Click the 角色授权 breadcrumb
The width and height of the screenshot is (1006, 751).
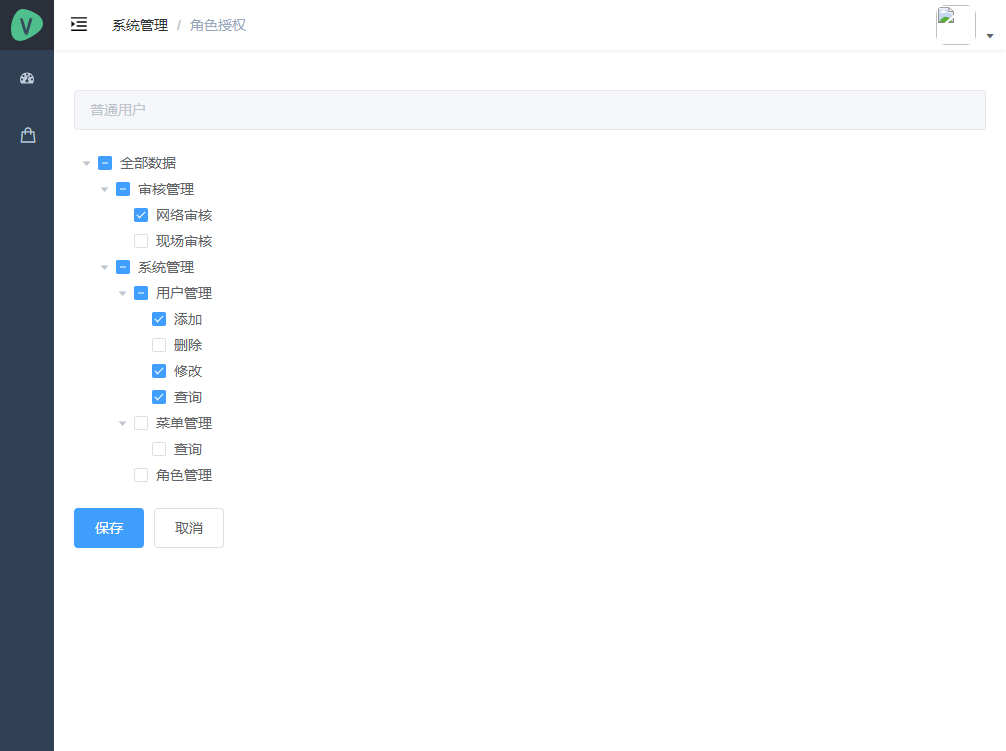tap(218, 25)
